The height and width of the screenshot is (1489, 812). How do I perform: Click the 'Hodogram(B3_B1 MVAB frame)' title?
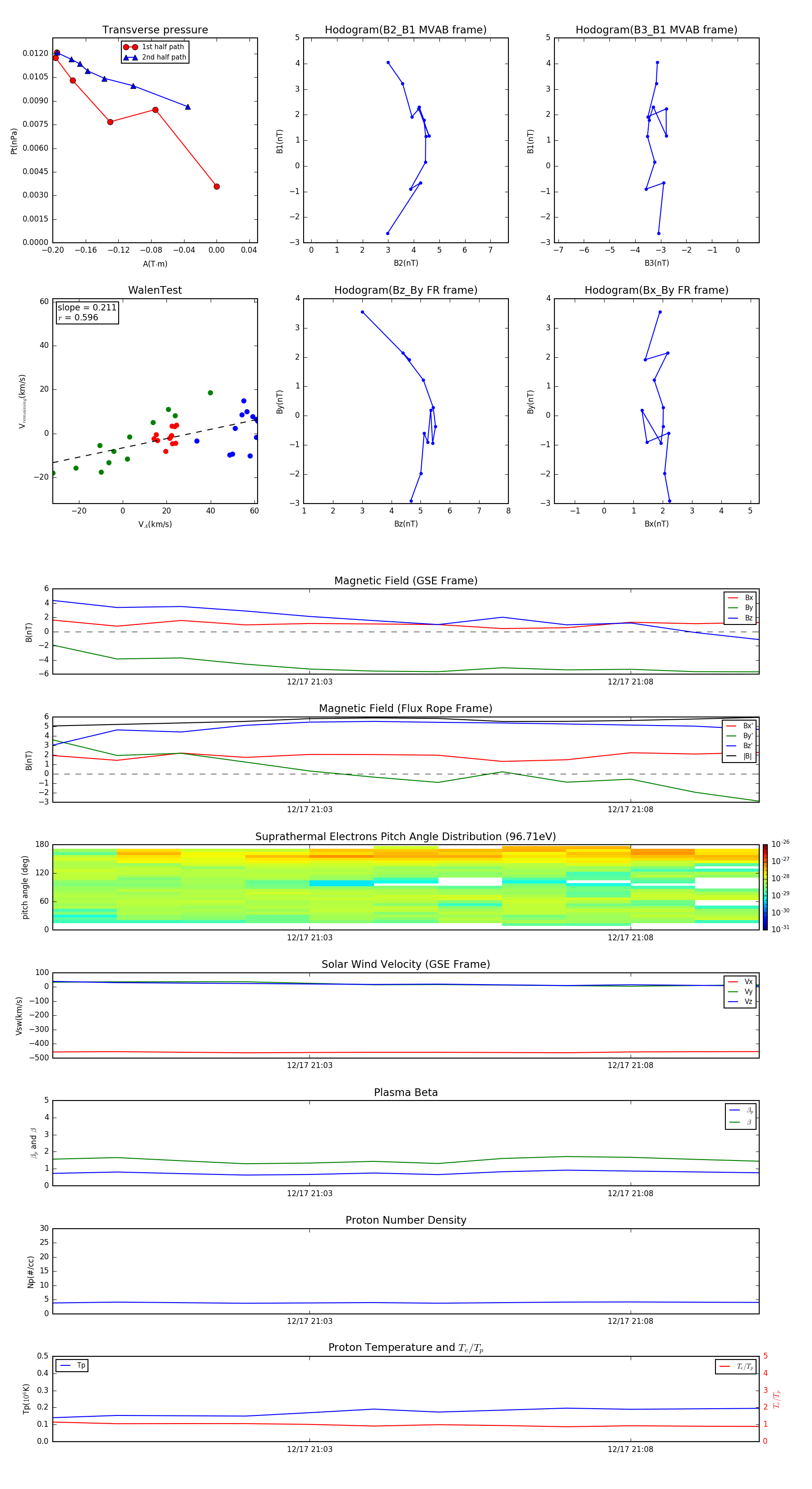click(x=656, y=30)
